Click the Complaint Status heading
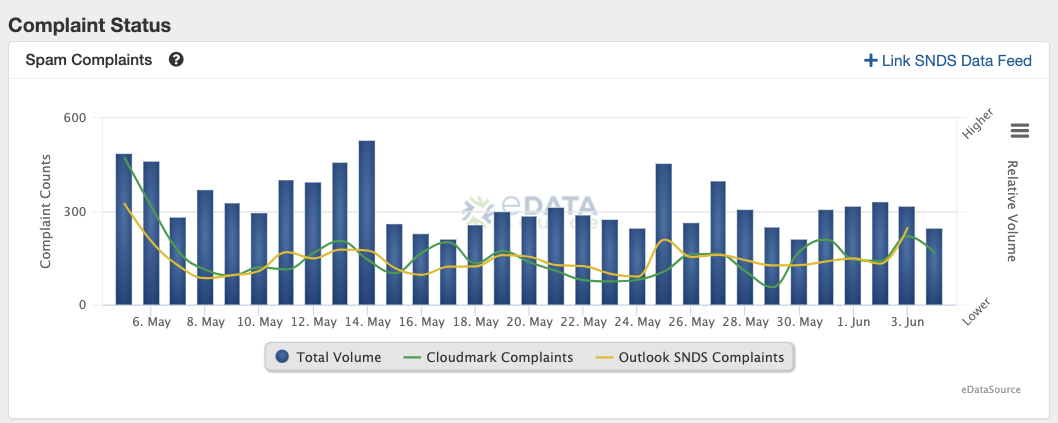1058x423 pixels. point(90,24)
